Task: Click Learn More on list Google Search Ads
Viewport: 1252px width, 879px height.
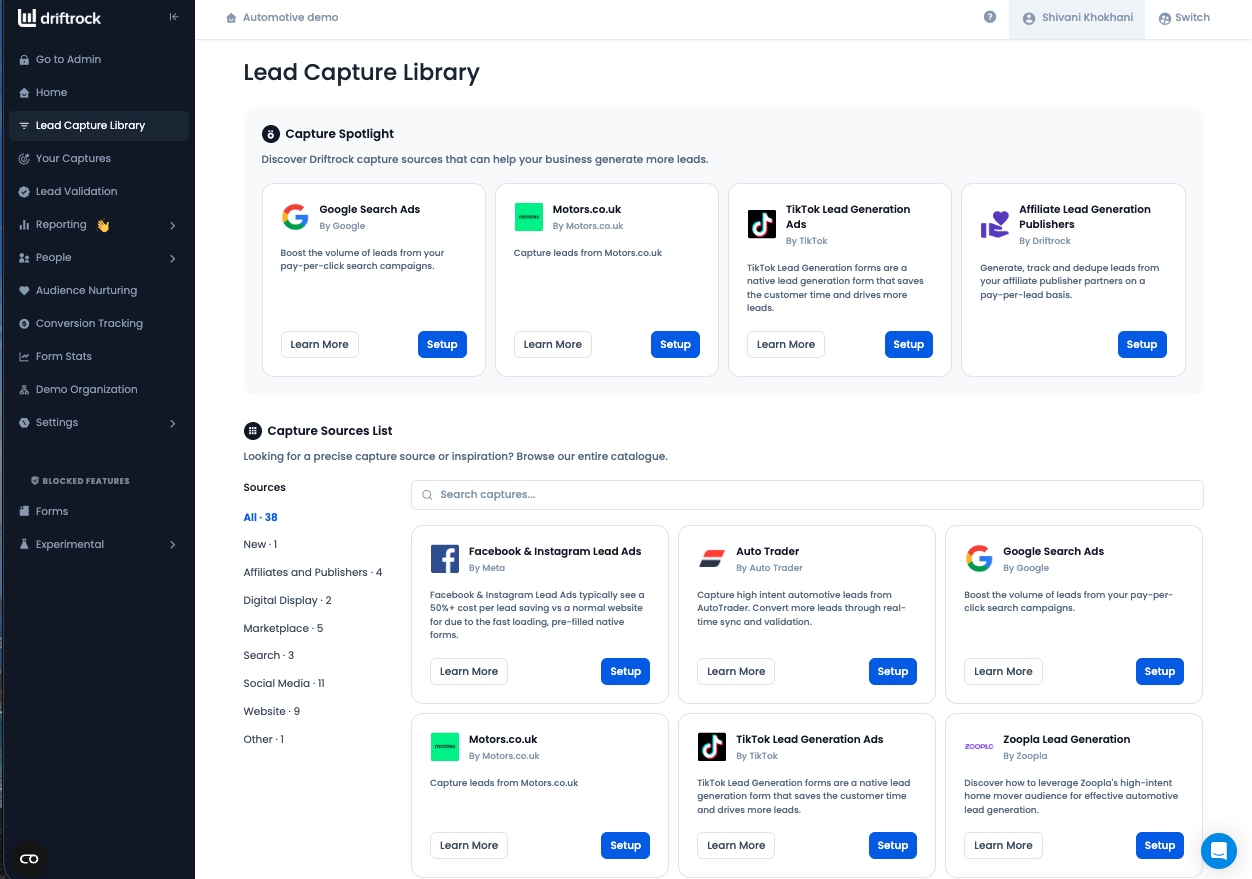Action: (x=1003, y=672)
